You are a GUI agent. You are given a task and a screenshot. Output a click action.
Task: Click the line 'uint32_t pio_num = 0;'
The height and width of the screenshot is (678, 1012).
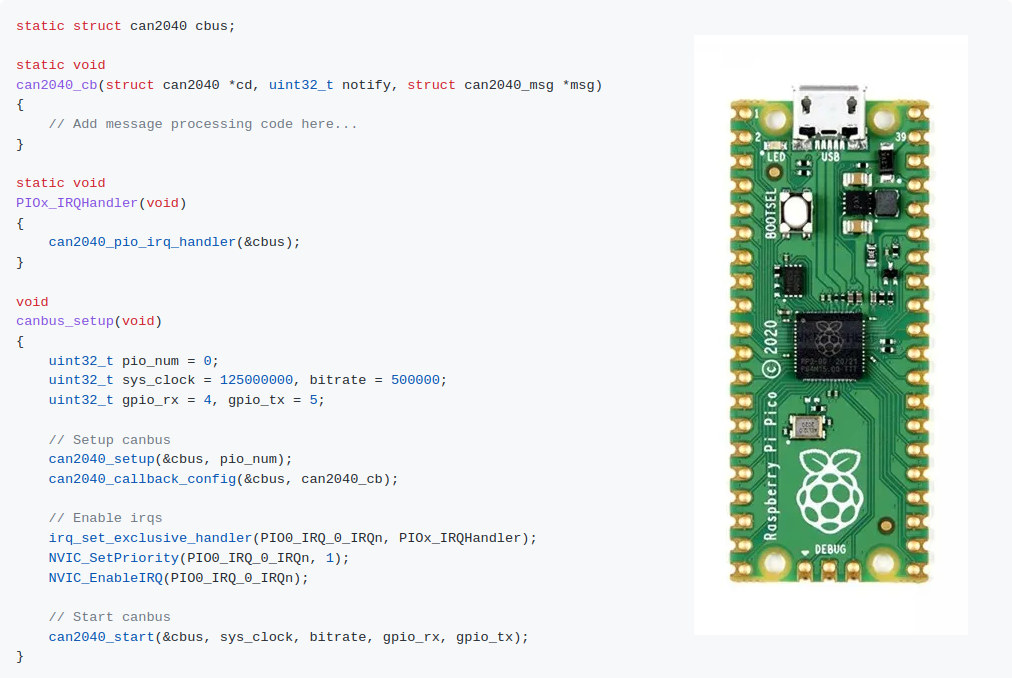click(x=134, y=361)
